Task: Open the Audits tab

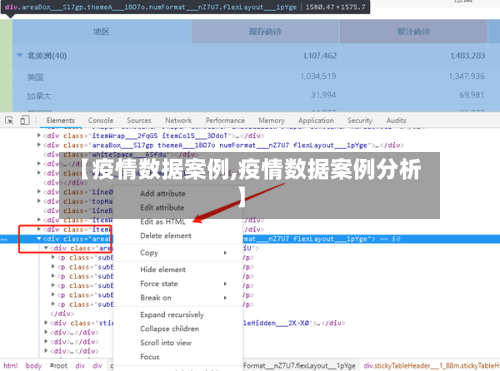Action: point(396,120)
